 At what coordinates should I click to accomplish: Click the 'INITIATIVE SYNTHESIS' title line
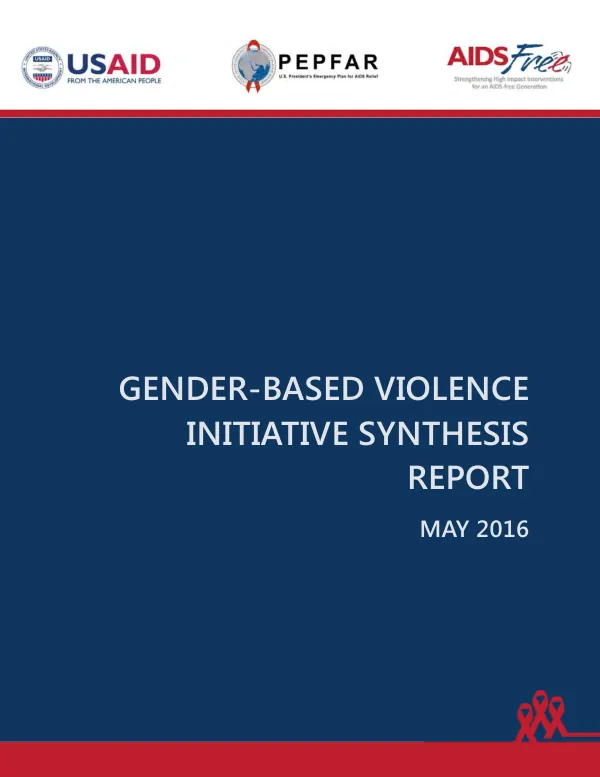(x=357, y=433)
